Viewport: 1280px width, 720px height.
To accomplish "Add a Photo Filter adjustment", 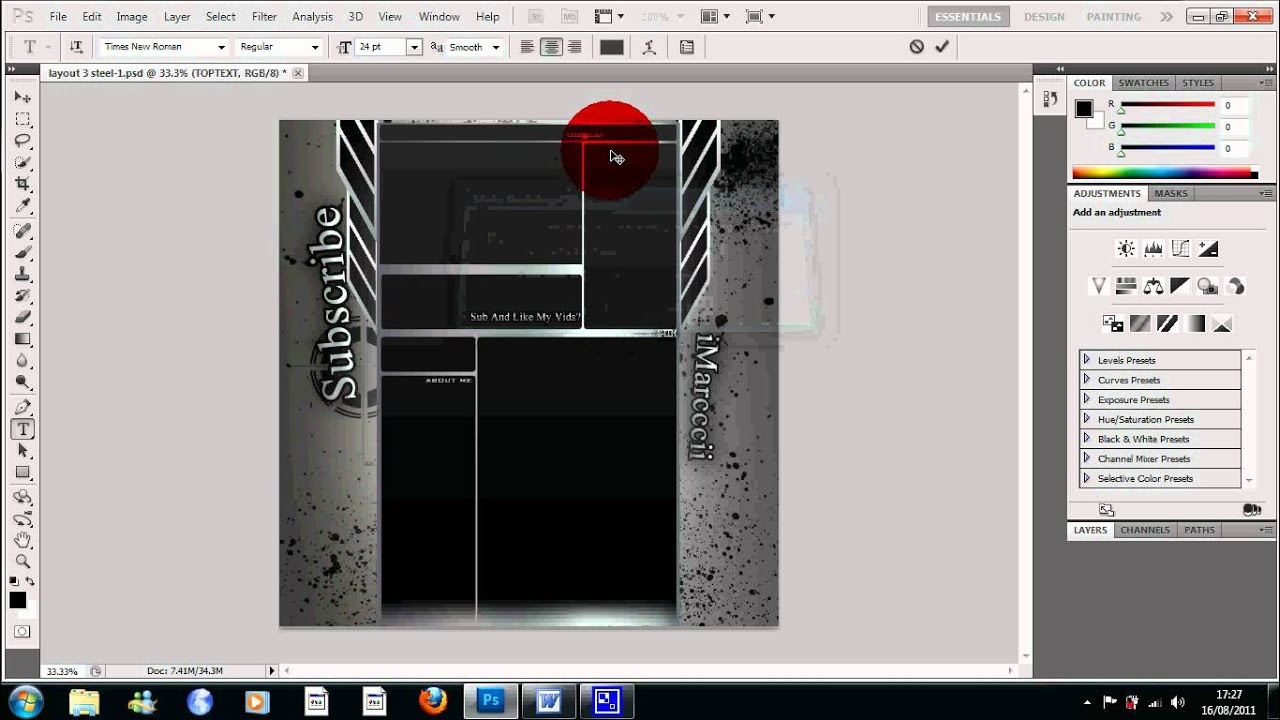I will [x=1207, y=287].
